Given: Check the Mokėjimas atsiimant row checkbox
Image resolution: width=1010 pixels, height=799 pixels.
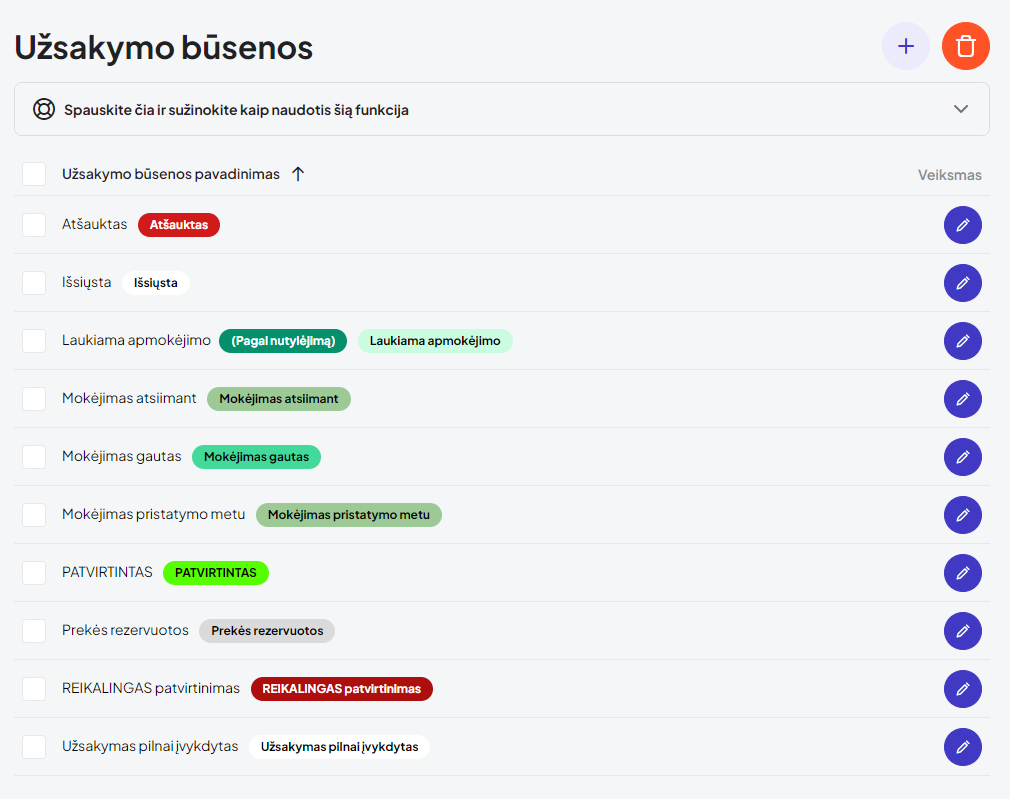Looking at the screenshot, I should (34, 399).
